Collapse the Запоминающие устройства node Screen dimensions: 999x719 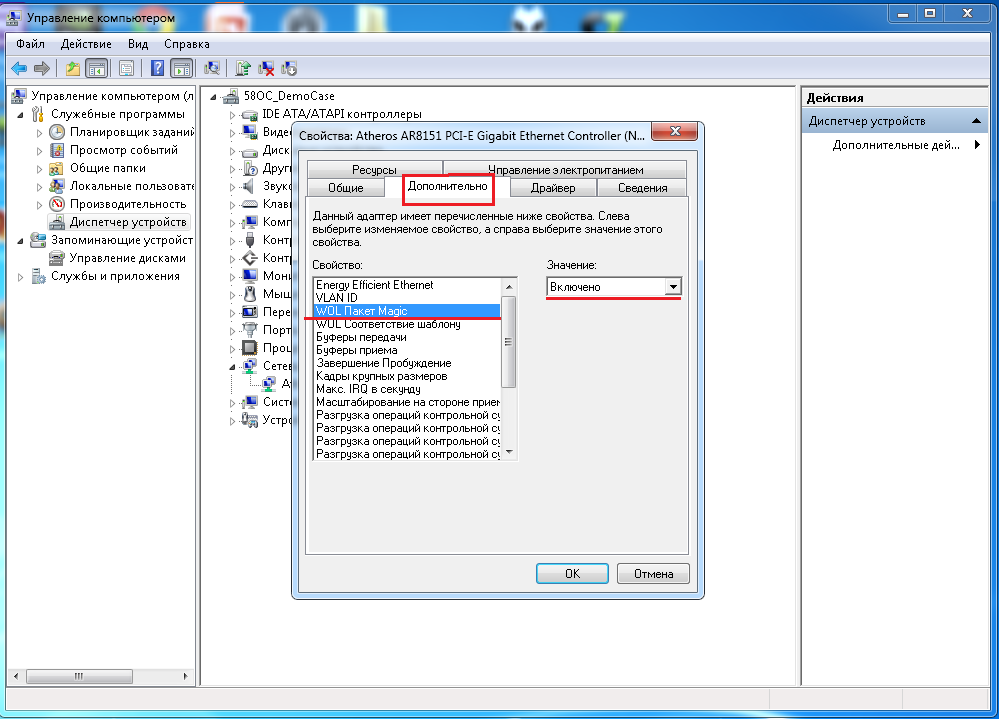click(20, 241)
